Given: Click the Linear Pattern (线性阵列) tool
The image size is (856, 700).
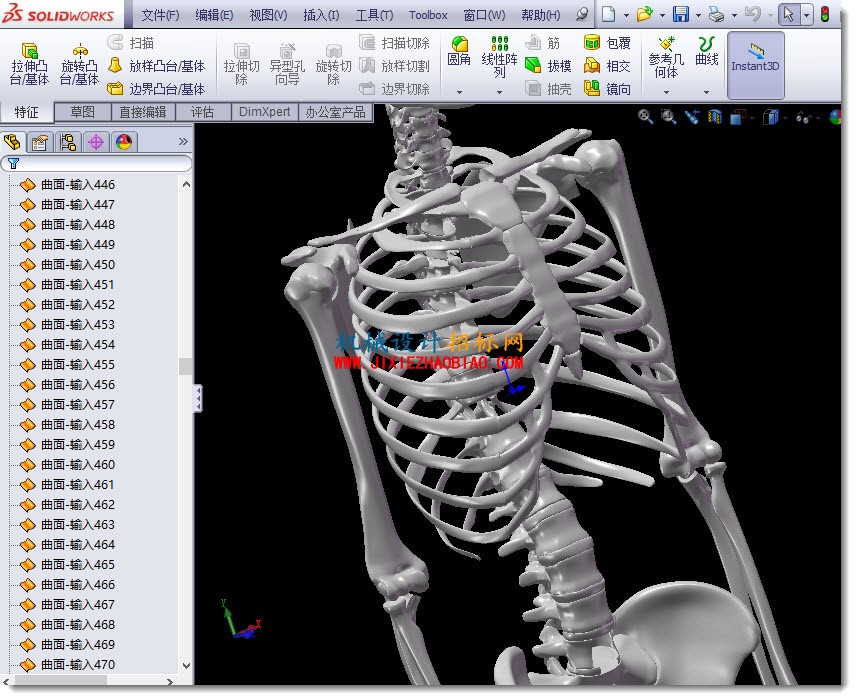Looking at the screenshot, I should (x=499, y=57).
